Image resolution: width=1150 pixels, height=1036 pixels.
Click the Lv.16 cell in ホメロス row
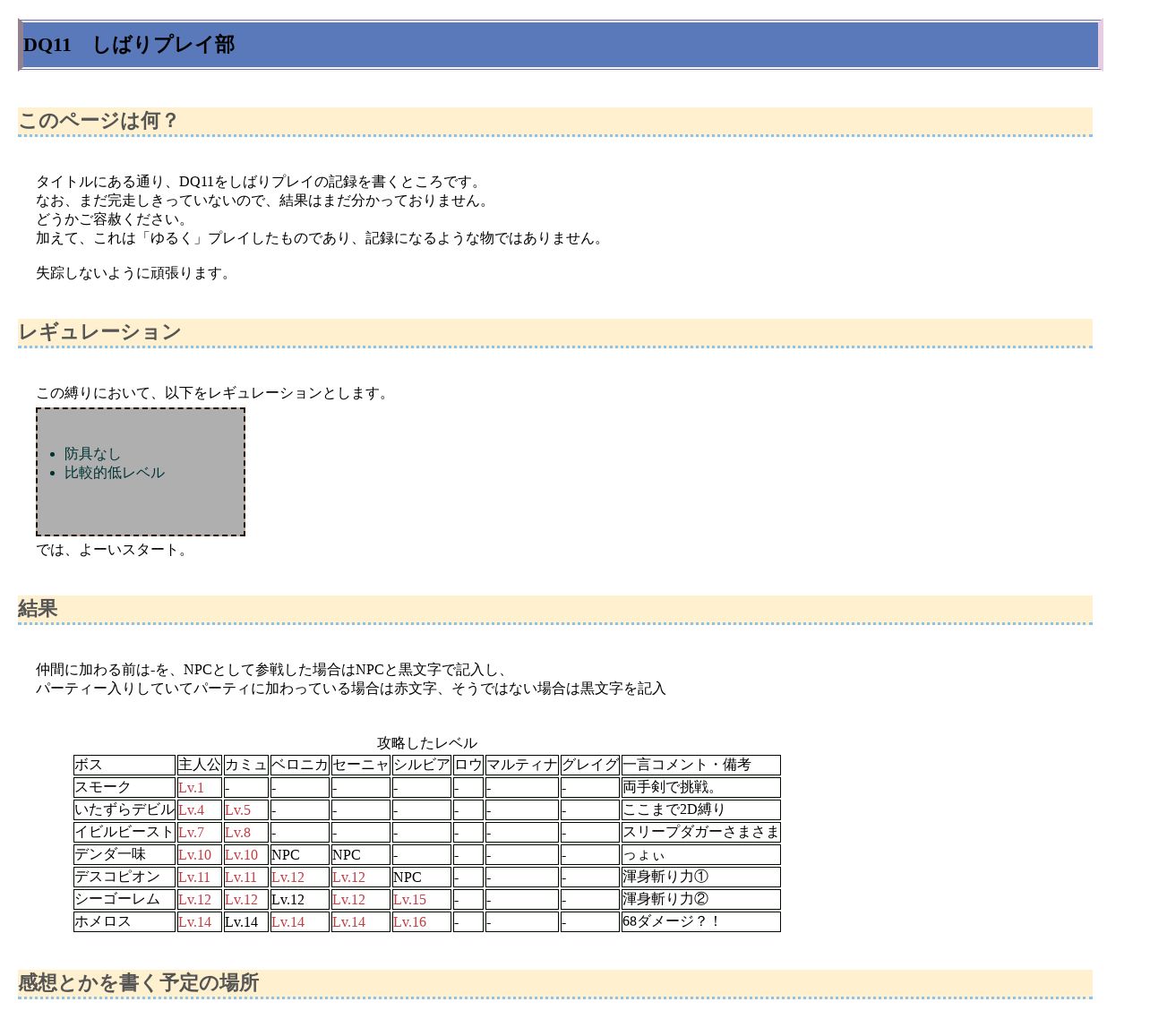pos(422,921)
